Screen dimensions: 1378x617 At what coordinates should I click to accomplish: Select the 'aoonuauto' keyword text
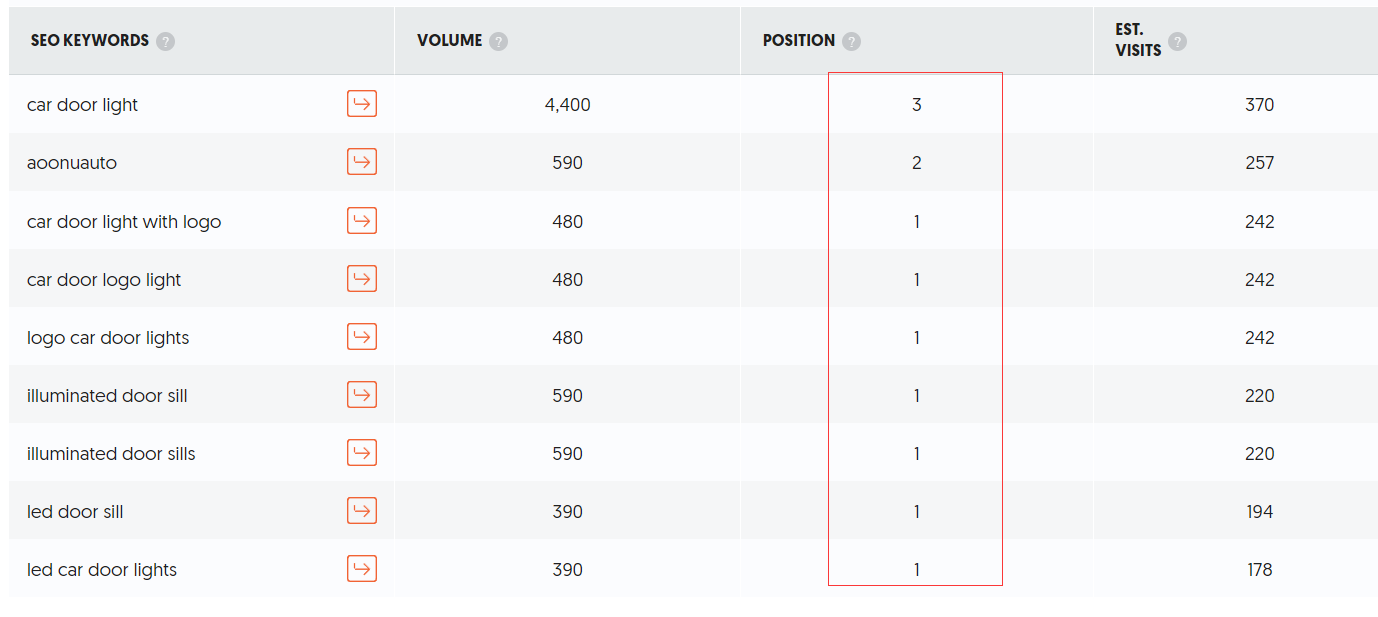[x=72, y=163]
